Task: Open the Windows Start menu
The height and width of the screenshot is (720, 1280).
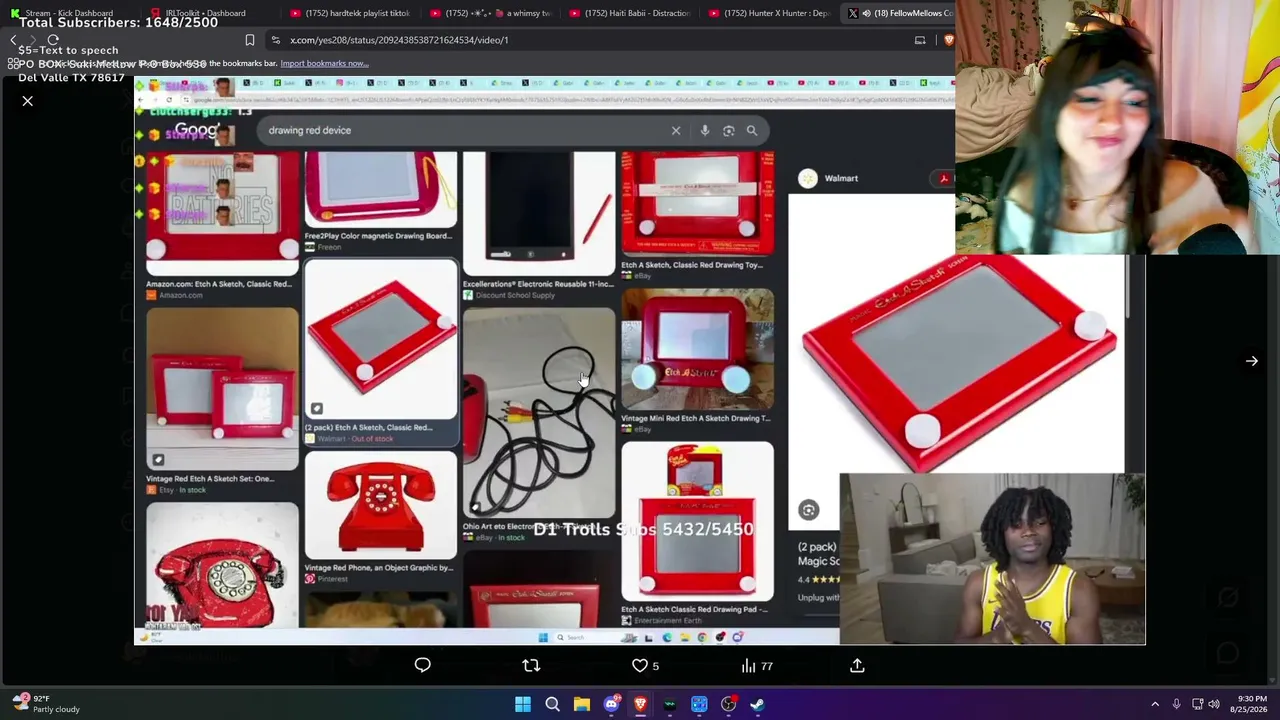Action: (523, 704)
